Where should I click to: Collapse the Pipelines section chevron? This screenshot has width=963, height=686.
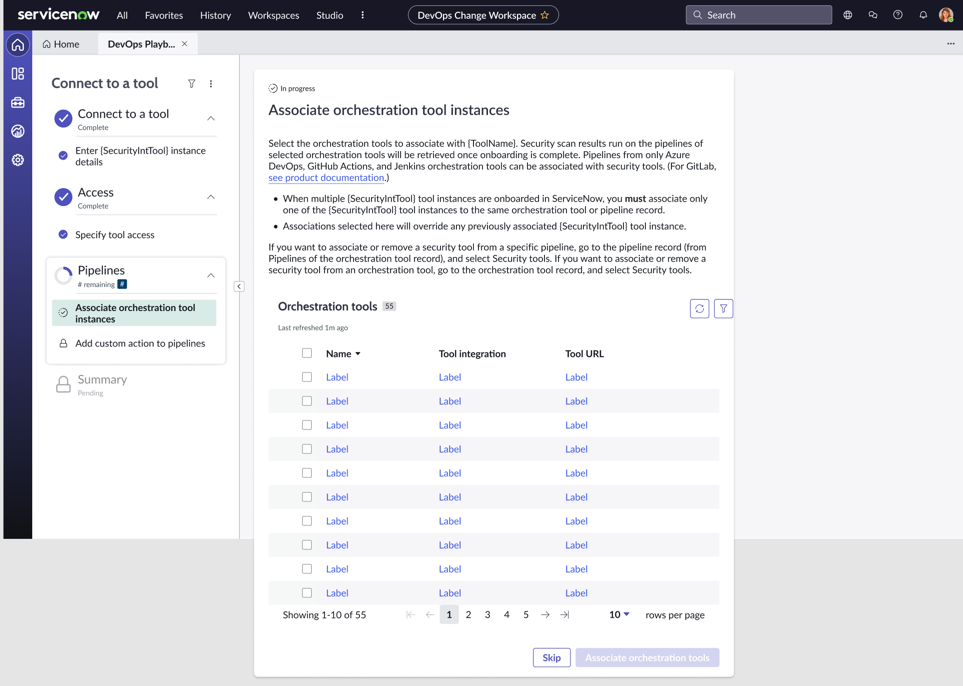tap(211, 275)
